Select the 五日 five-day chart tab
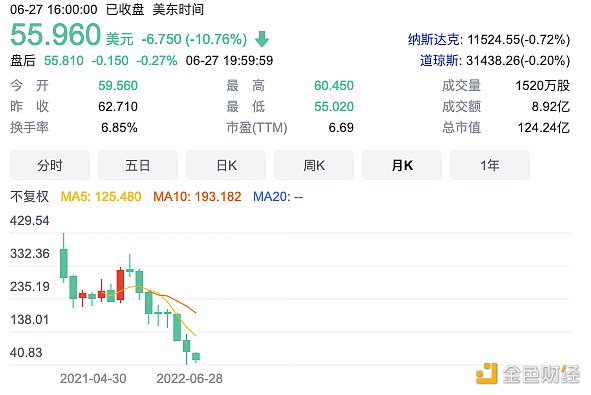Screen dimensions: 591x395 (138, 165)
